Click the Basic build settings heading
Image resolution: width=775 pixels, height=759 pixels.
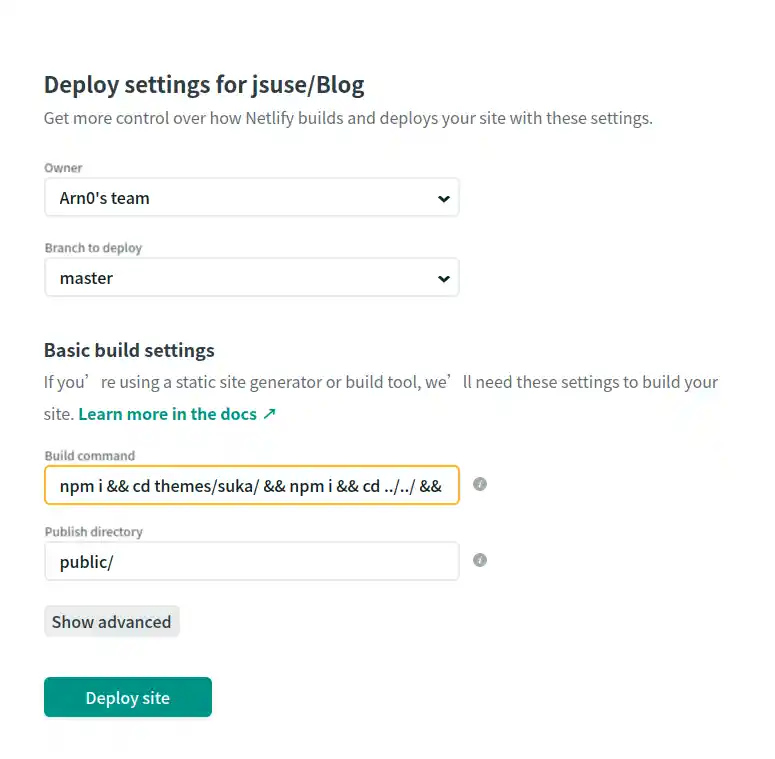129,350
